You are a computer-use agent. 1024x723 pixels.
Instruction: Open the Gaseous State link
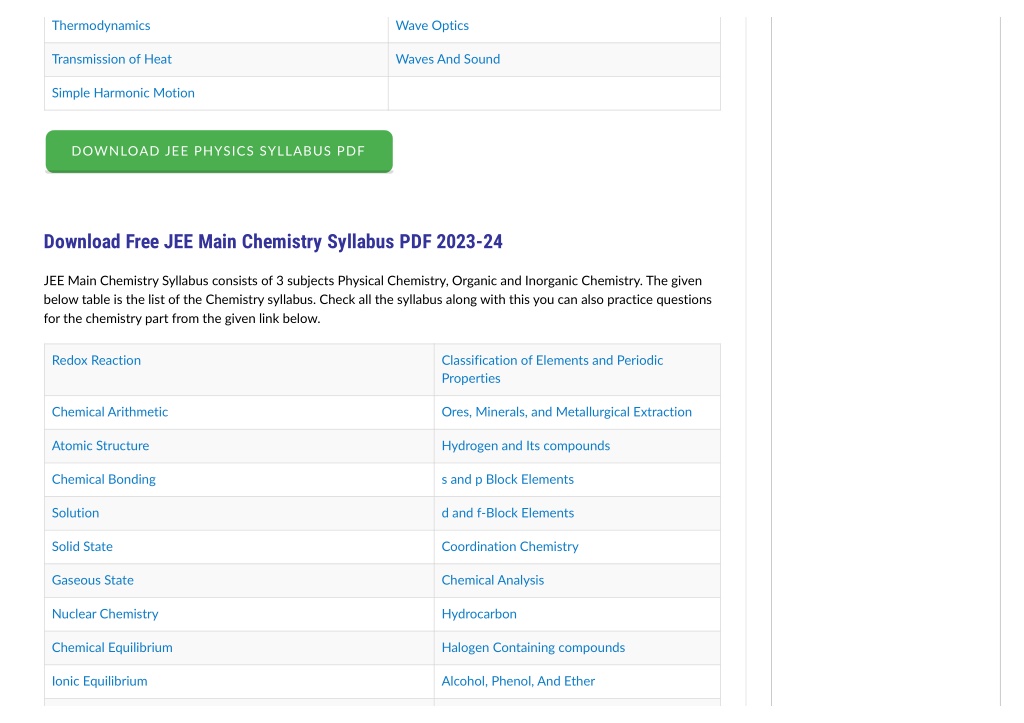(92, 581)
